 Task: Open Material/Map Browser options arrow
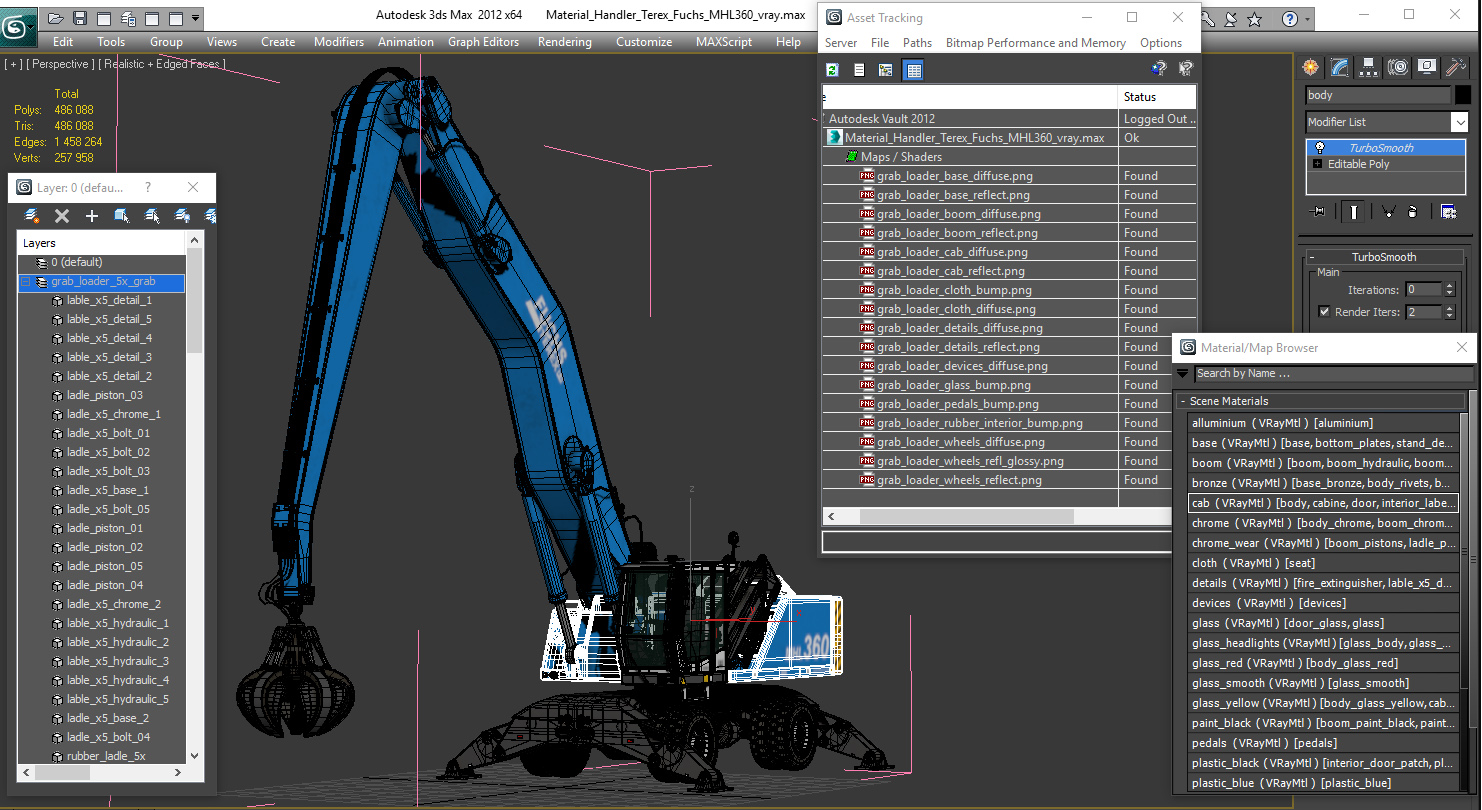pyautogui.click(x=1183, y=373)
